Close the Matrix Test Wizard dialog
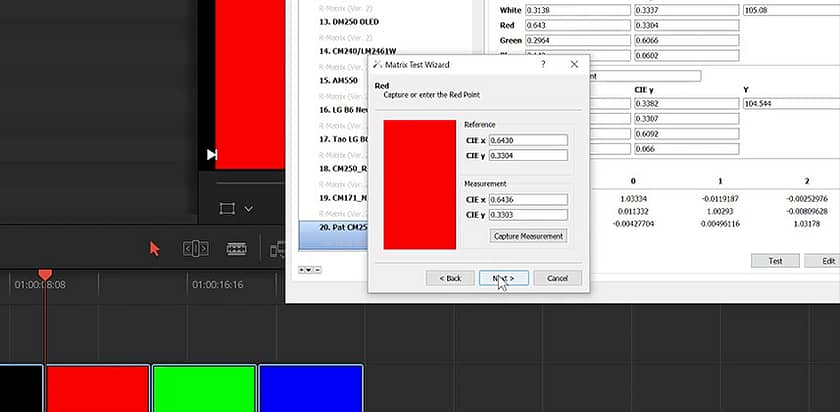Viewport: 840px width, 412px height. (574, 64)
